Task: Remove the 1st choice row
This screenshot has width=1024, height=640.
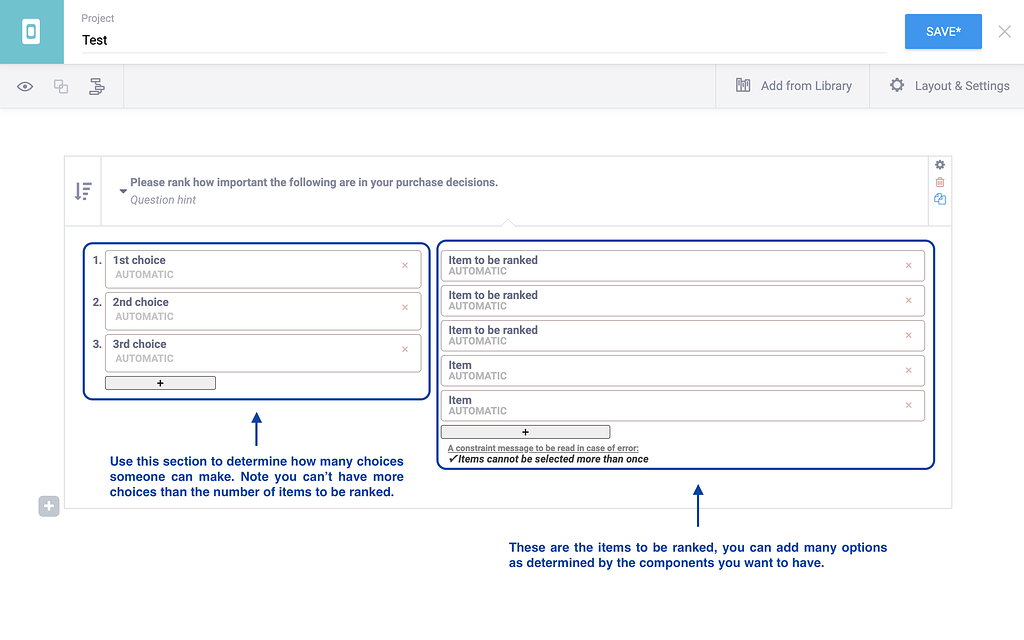Action: pyautogui.click(x=405, y=266)
